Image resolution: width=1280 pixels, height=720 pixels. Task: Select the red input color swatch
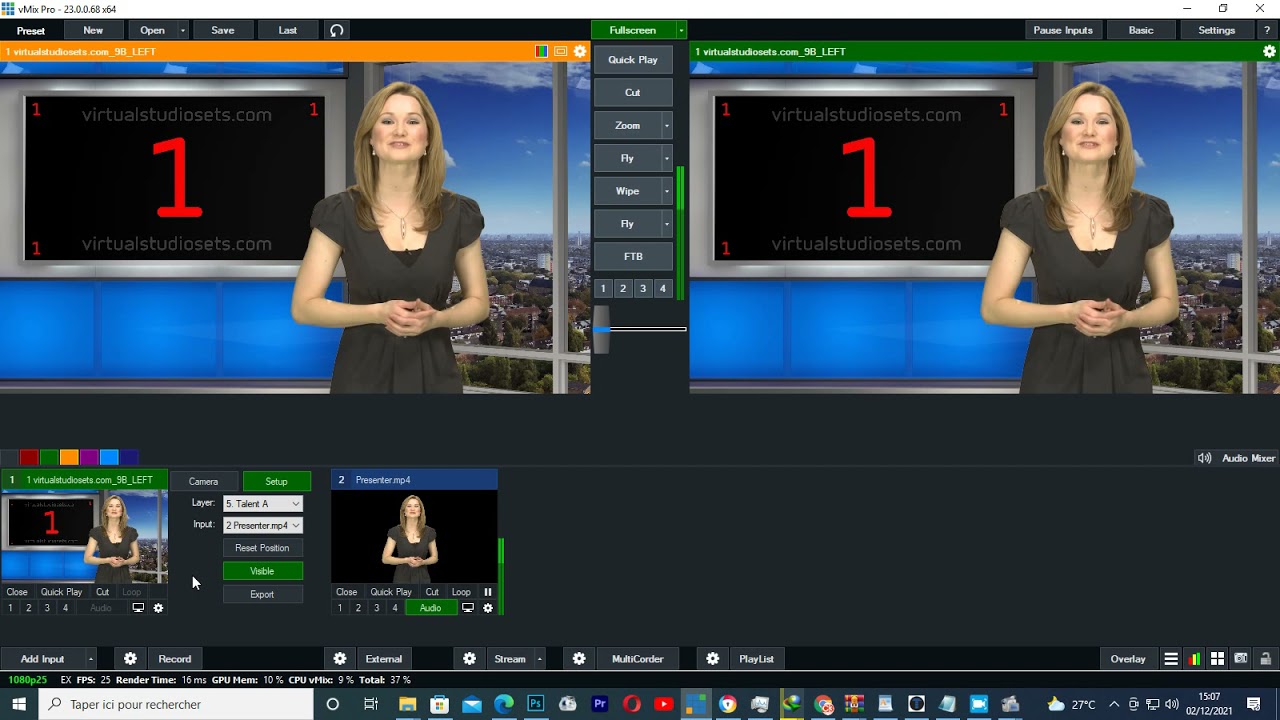[29, 458]
